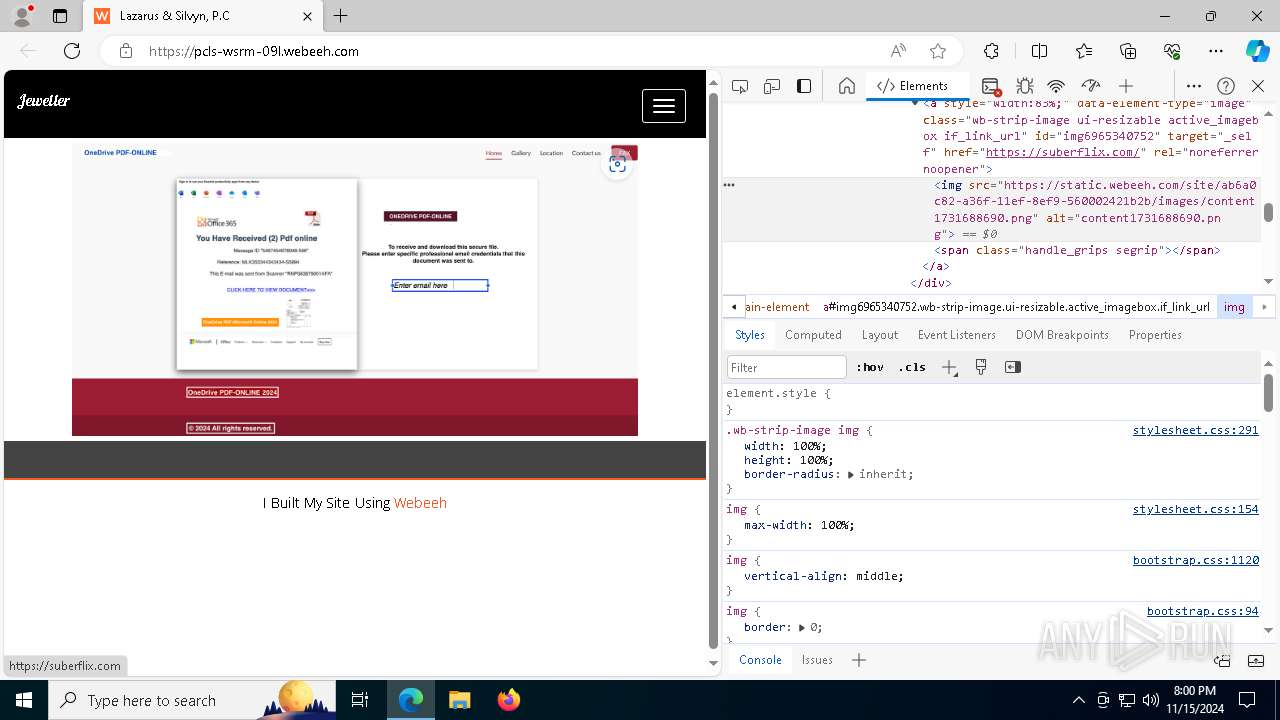Click the new style rule plus icon

coord(949,367)
